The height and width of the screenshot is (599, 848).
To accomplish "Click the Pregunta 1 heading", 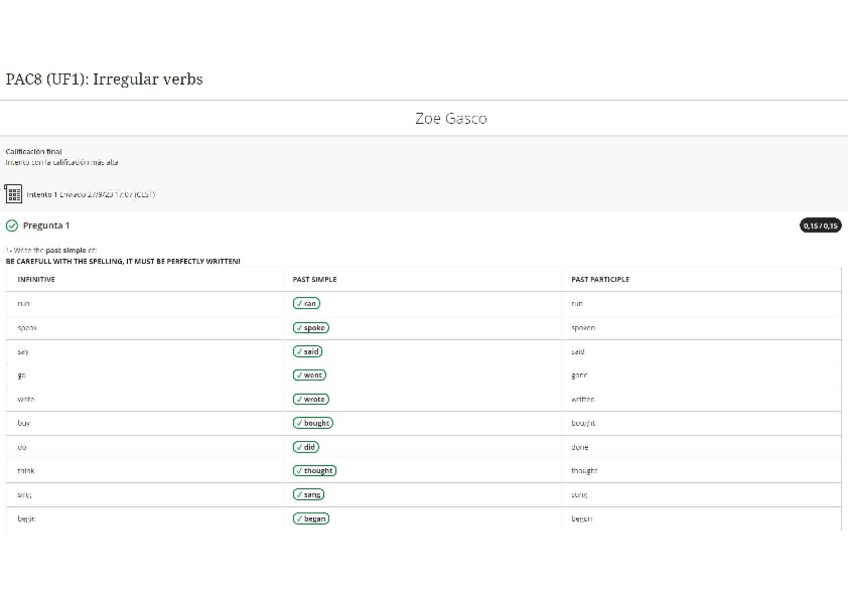I will coord(46,226).
